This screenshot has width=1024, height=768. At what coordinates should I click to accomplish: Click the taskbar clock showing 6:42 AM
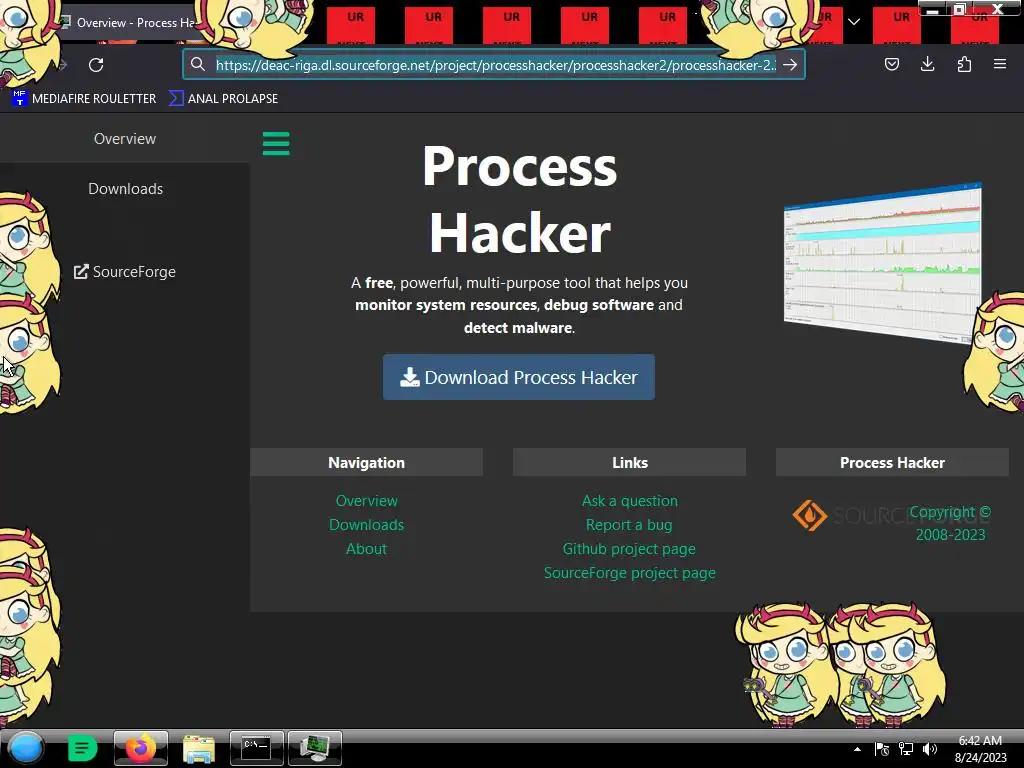[980, 749]
